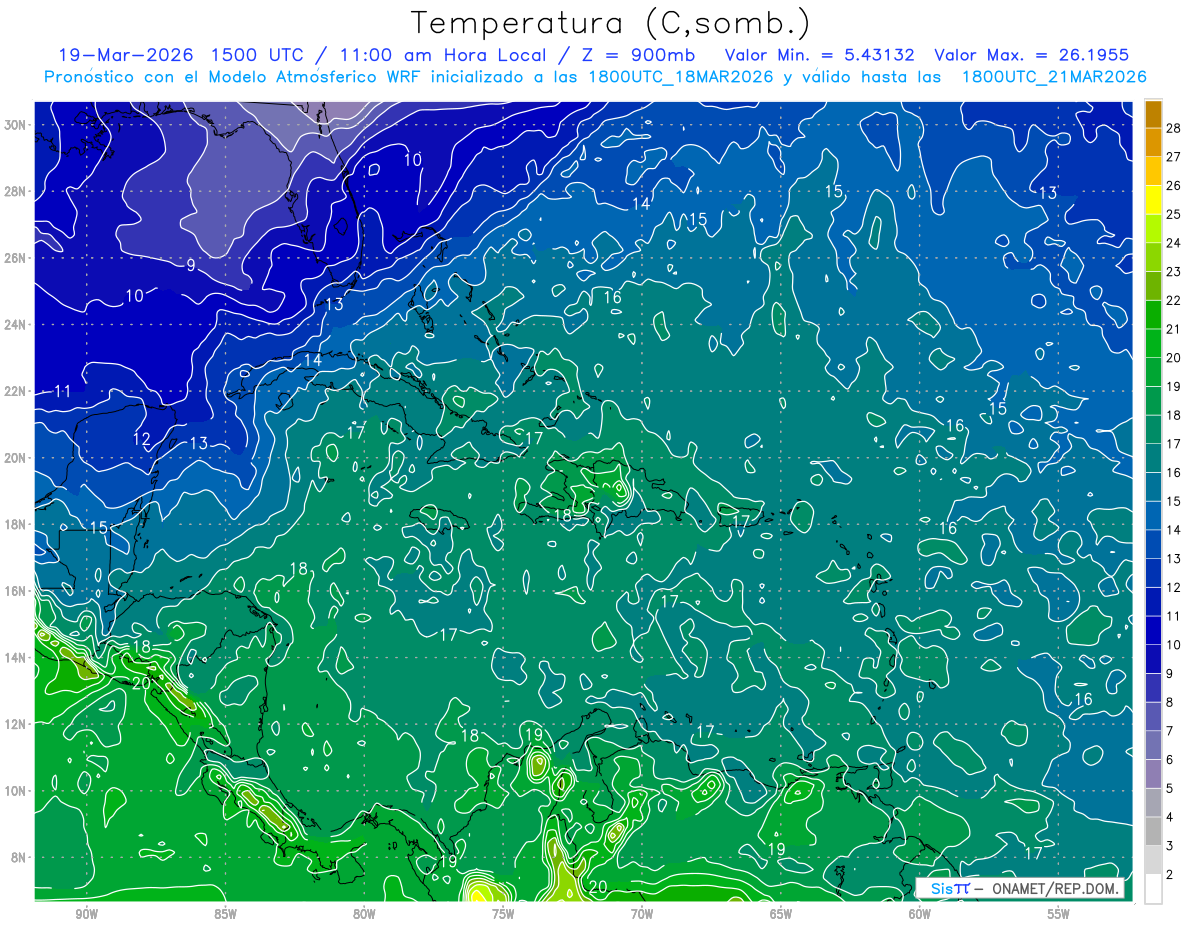The image size is (1200, 927).
Task: Click the 55W longitude axis label
Action: (1058, 913)
